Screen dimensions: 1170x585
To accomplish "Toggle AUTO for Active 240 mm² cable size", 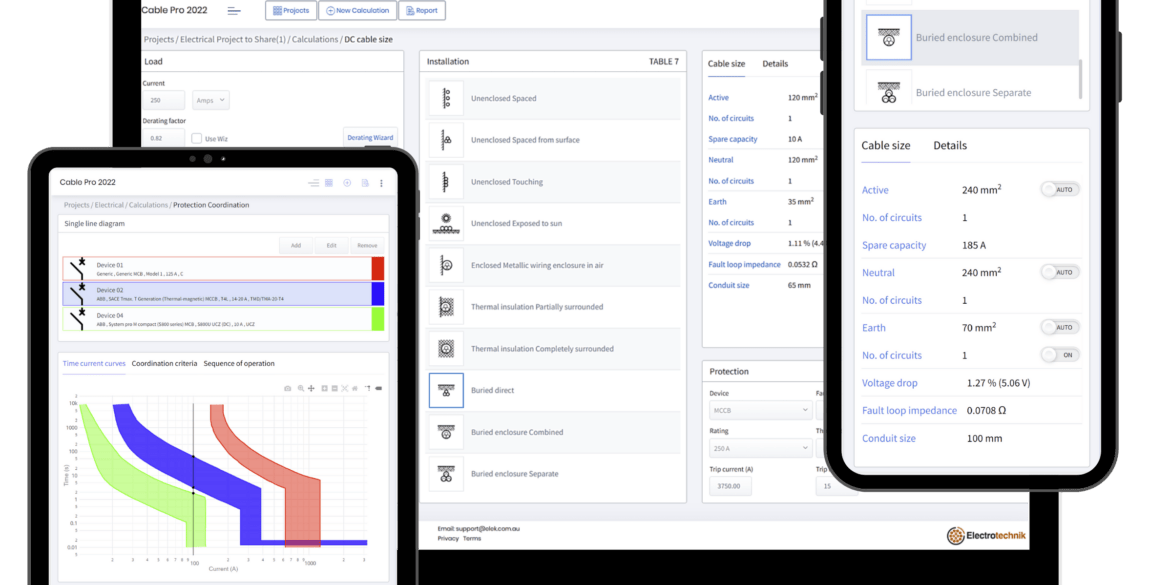I will coord(1059,189).
